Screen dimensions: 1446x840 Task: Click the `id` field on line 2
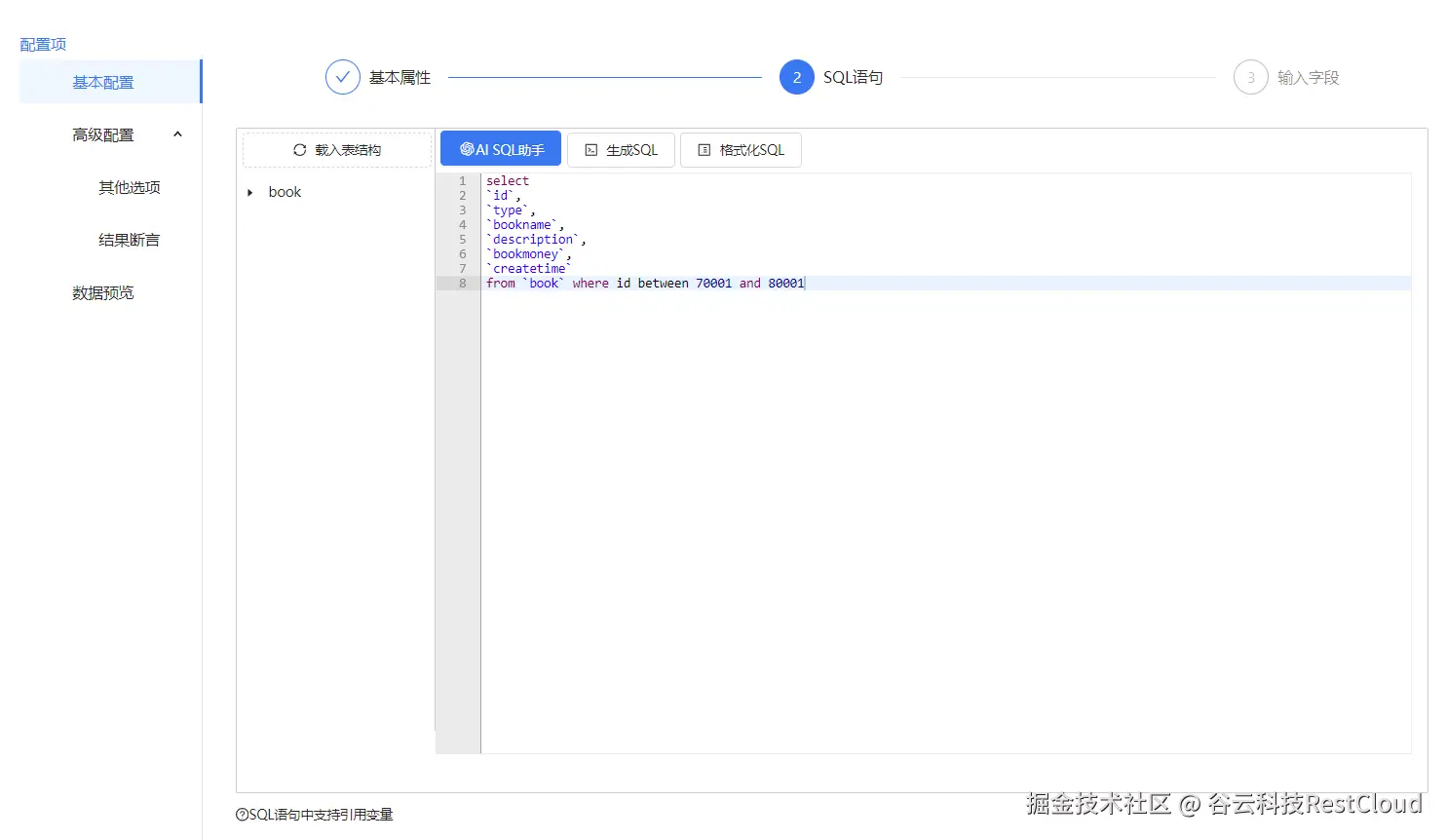tap(501, 196)
